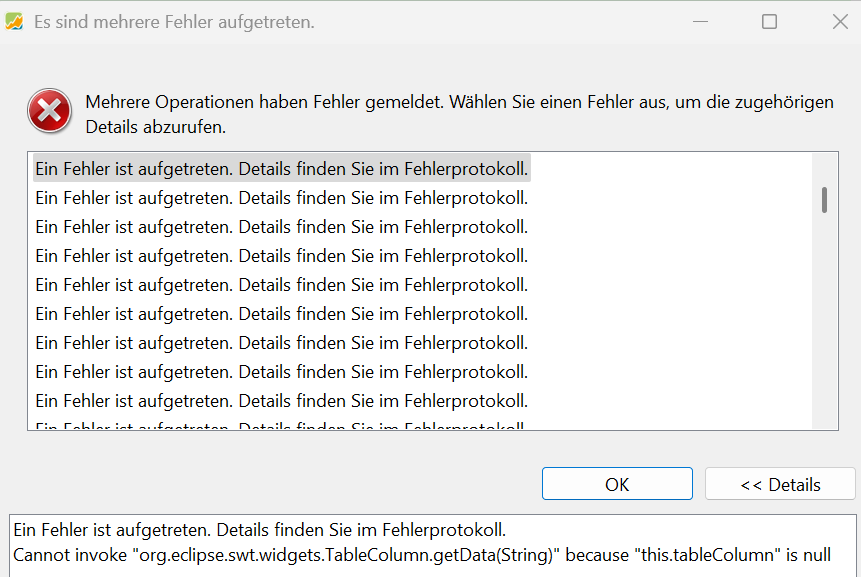Select the ninth error list entry

[282, 401]
